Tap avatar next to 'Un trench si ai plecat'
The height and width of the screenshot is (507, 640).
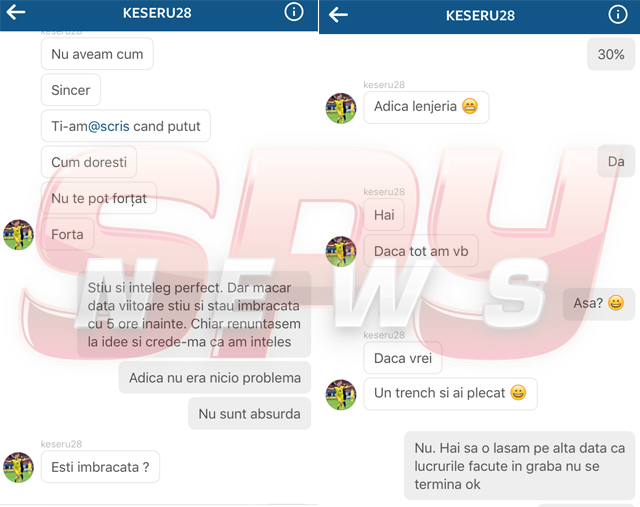(341, 394)
